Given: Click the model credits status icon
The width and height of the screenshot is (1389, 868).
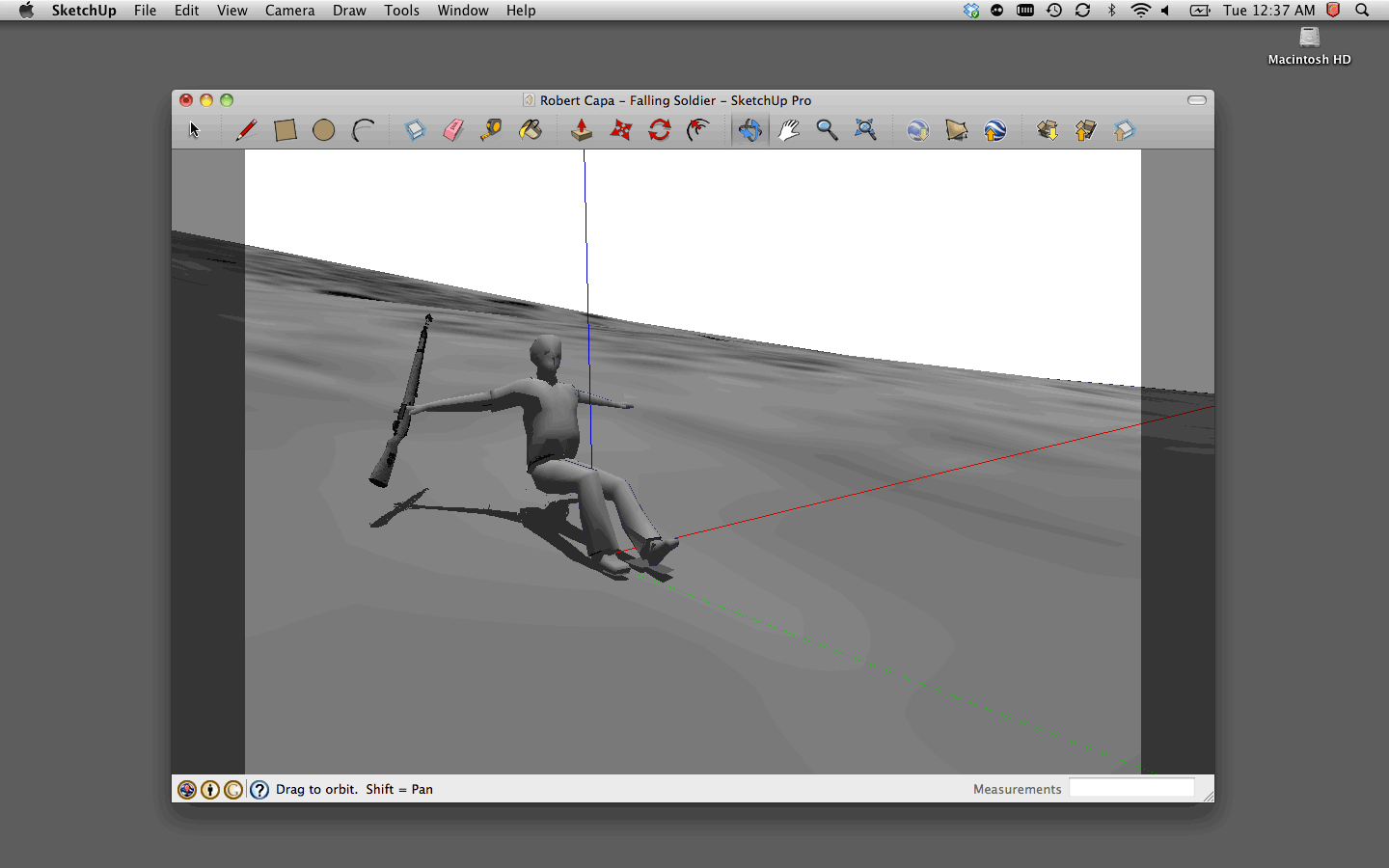Looking at the screenshot, I should [210, 790].
